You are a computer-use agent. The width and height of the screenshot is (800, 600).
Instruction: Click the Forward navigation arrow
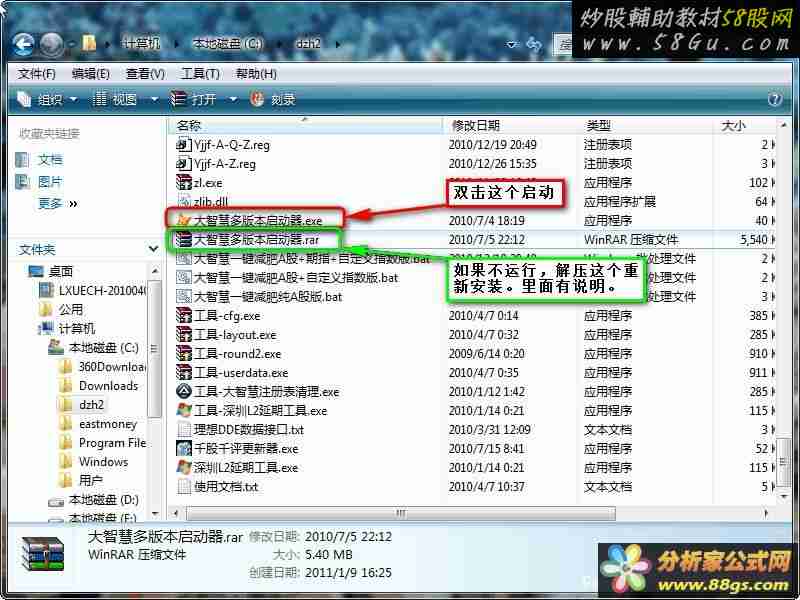tap(51, 44)
